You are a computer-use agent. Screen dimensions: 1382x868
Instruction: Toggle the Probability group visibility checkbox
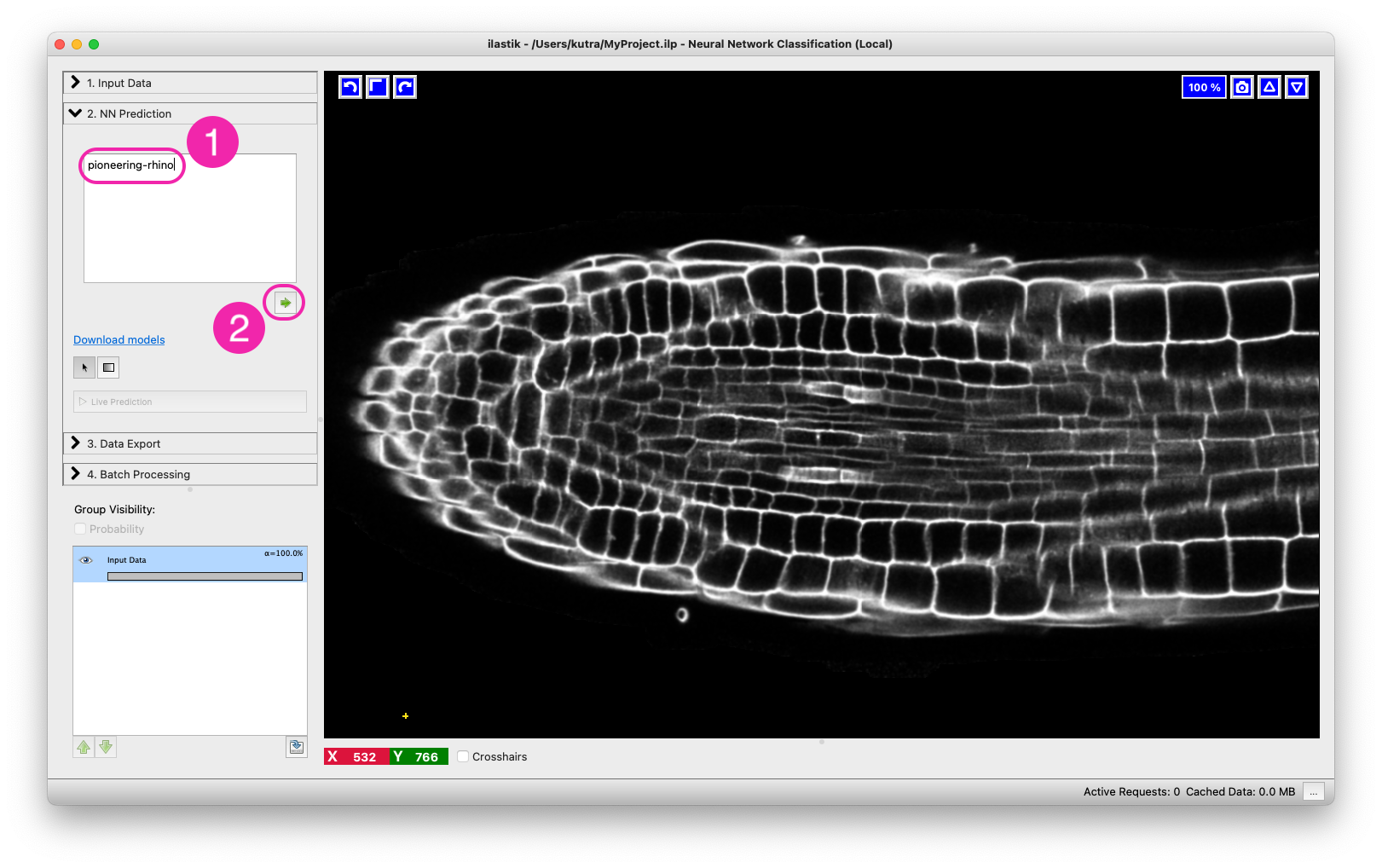[x=81, y=529]
